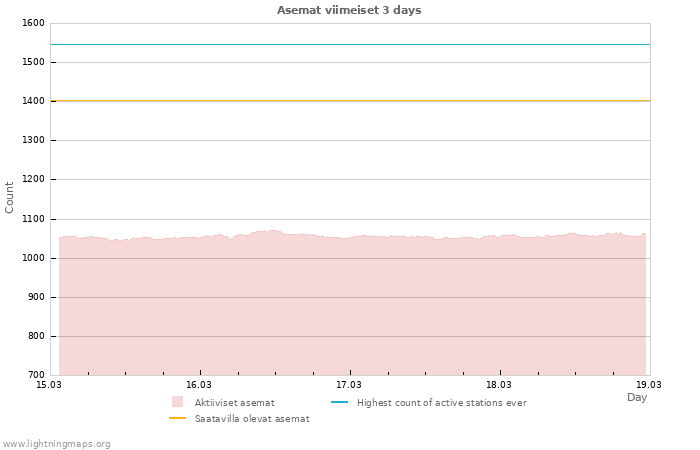Click the 19.03 date tick label
Image resolution: width=700 pixels, height=450 pixels.
[649, 384]
